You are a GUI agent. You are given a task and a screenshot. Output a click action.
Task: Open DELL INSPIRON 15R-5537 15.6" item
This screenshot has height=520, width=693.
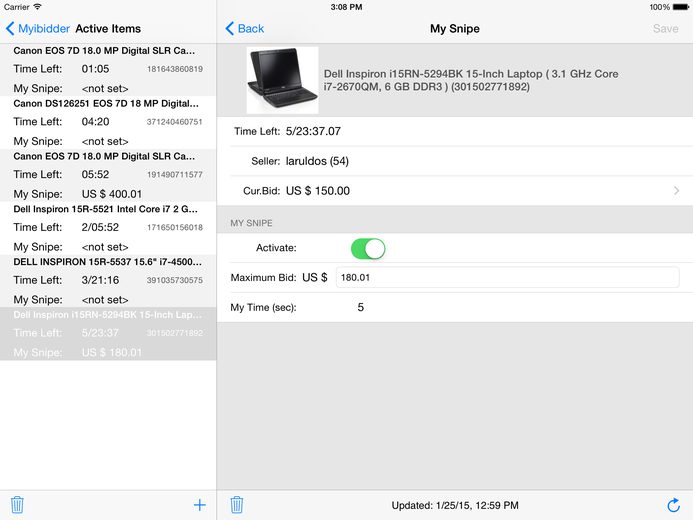[108, 281]
